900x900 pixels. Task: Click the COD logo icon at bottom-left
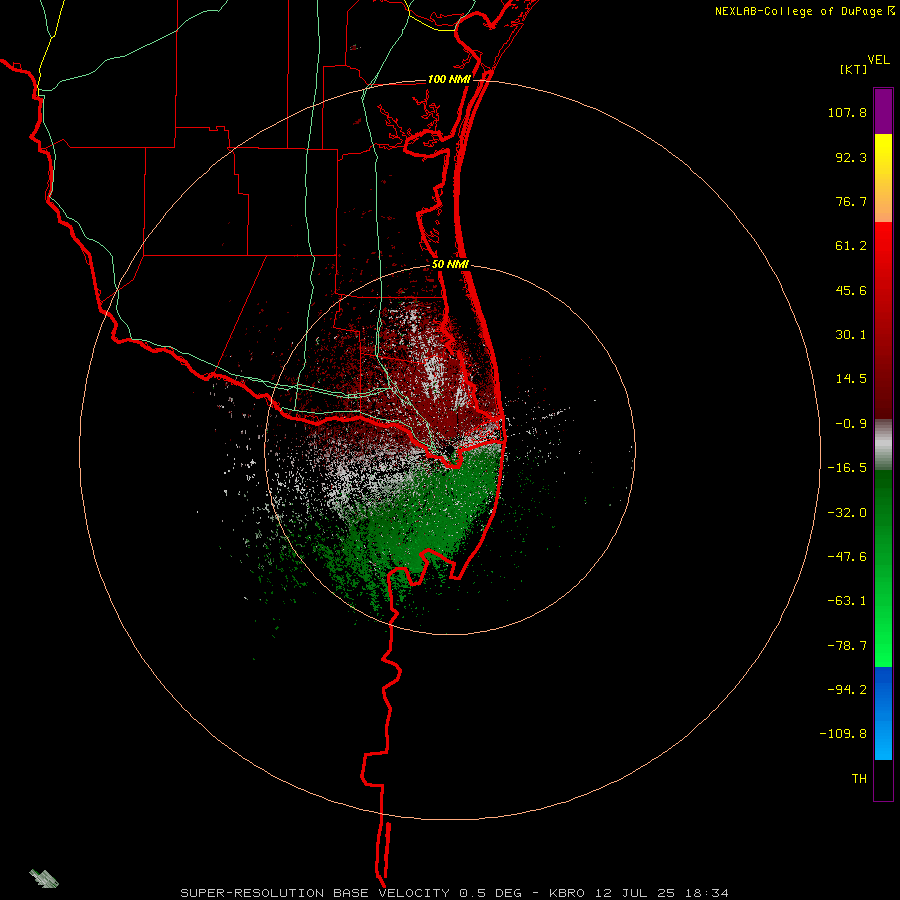(x=44, y=878)
